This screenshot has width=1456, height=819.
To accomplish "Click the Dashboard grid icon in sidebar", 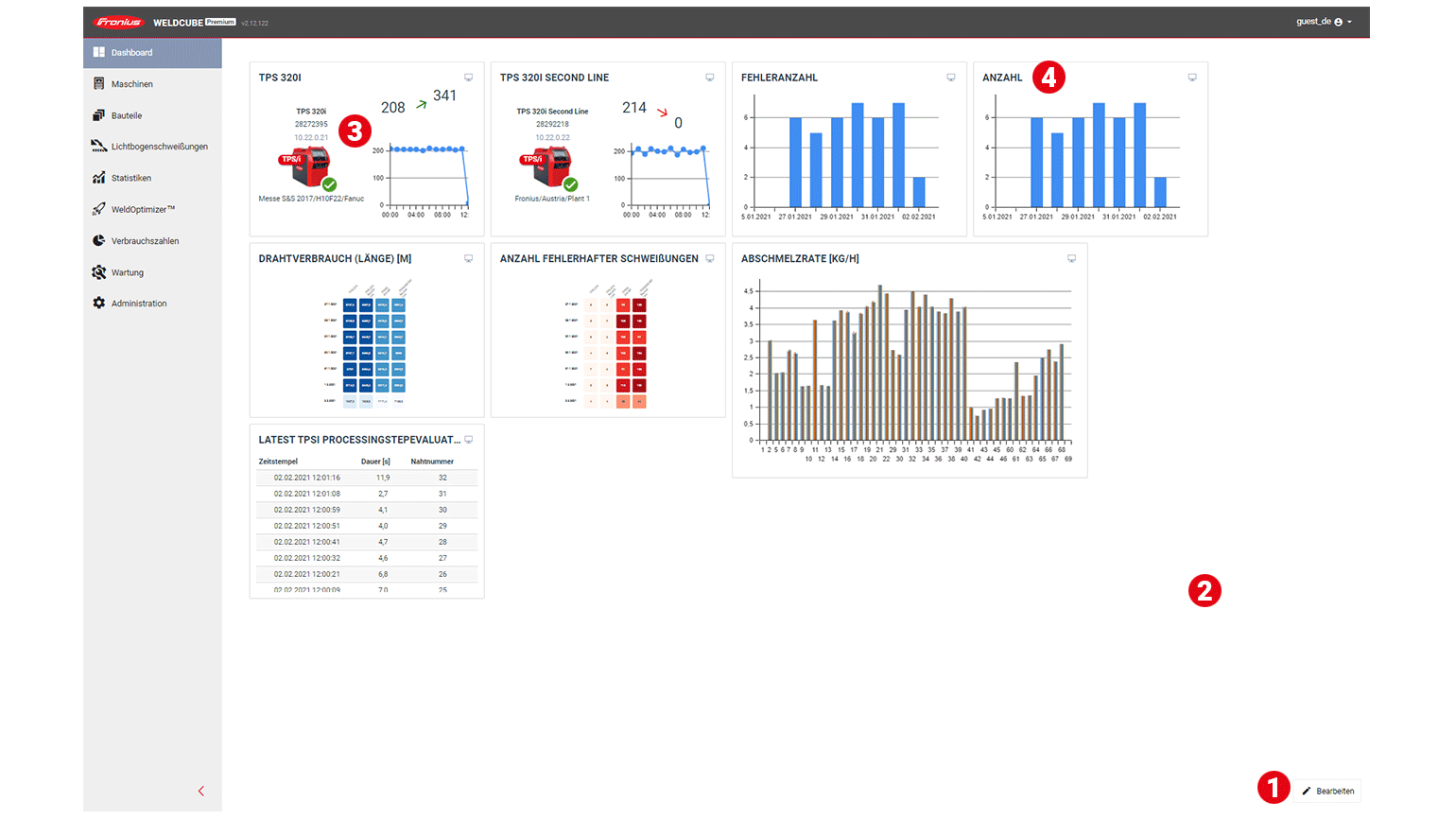I will [x=98, y=53].
